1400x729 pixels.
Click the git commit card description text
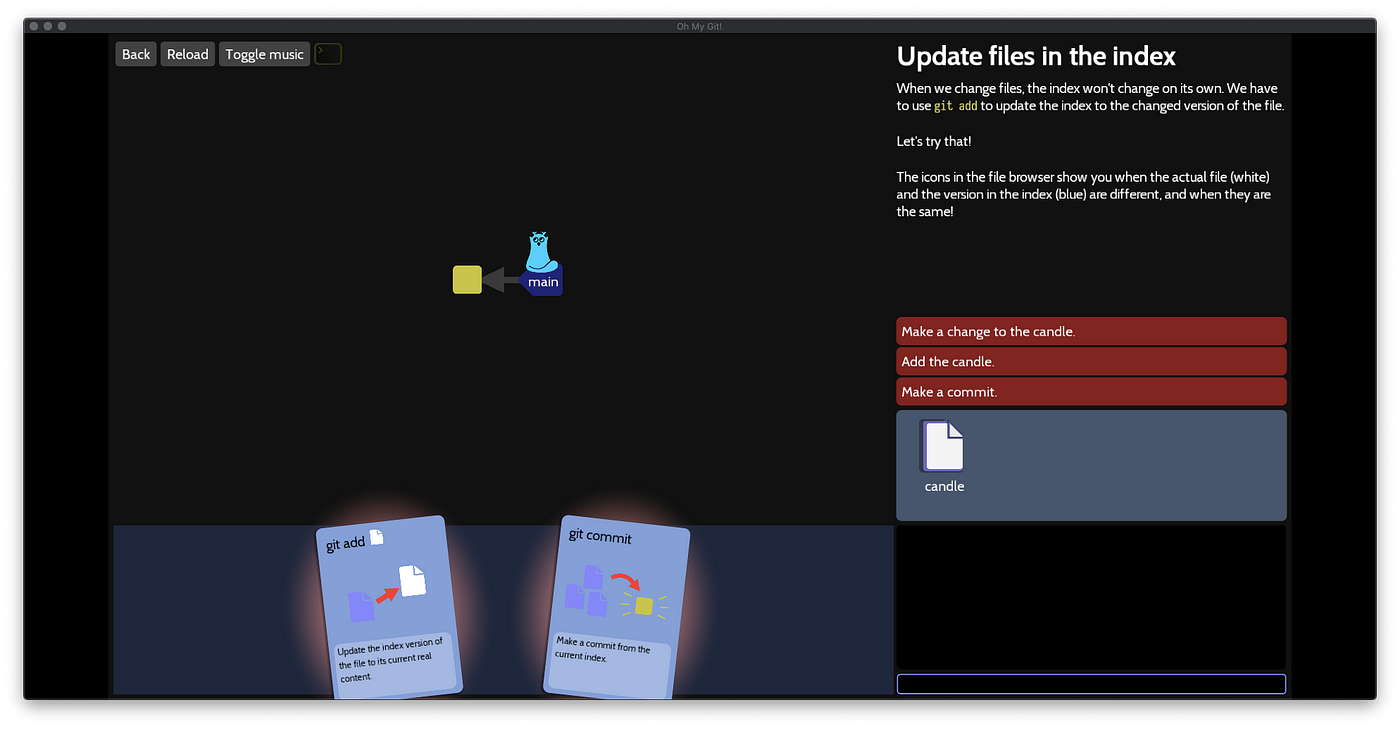coord(604,649)
